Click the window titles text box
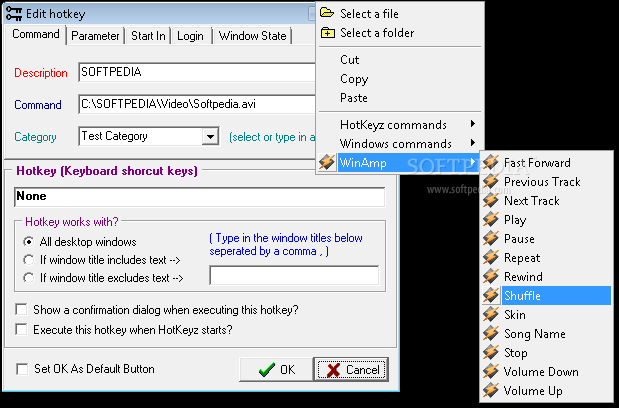 pos(294,275)
